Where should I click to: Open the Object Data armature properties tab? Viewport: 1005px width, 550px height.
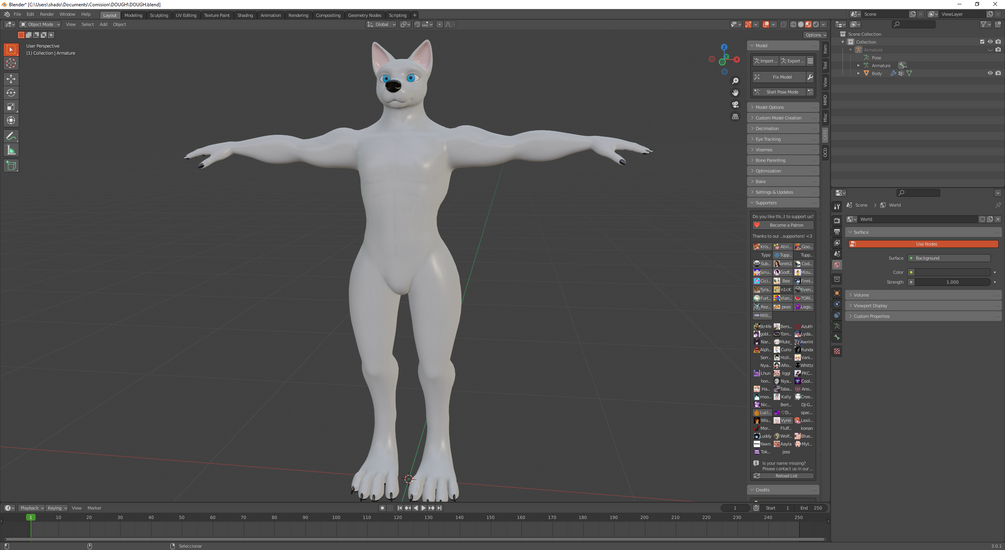(x=836, y=326)
